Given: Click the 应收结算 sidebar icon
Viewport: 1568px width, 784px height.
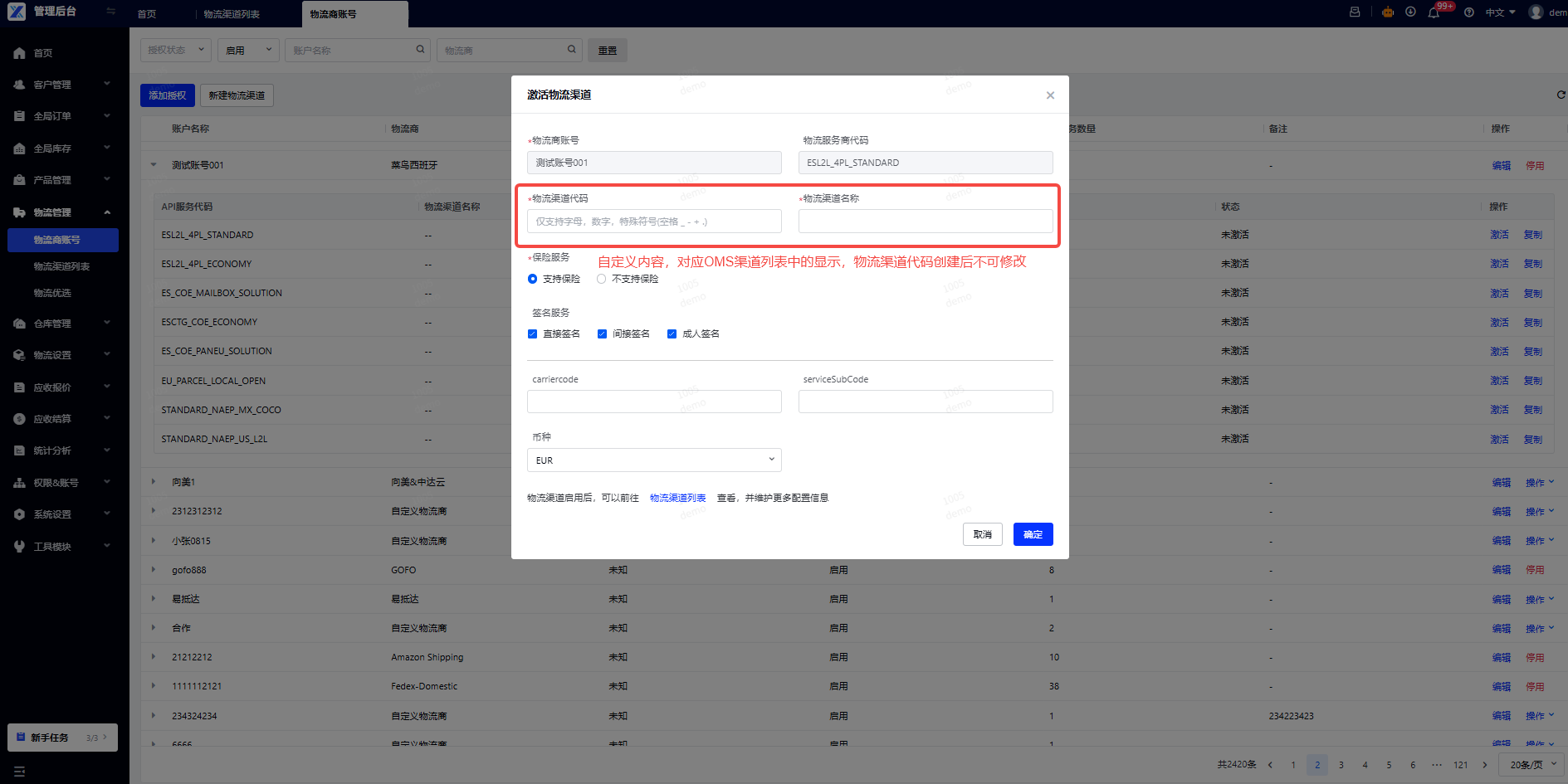Looking at the screenshot, I should [19, 419].
